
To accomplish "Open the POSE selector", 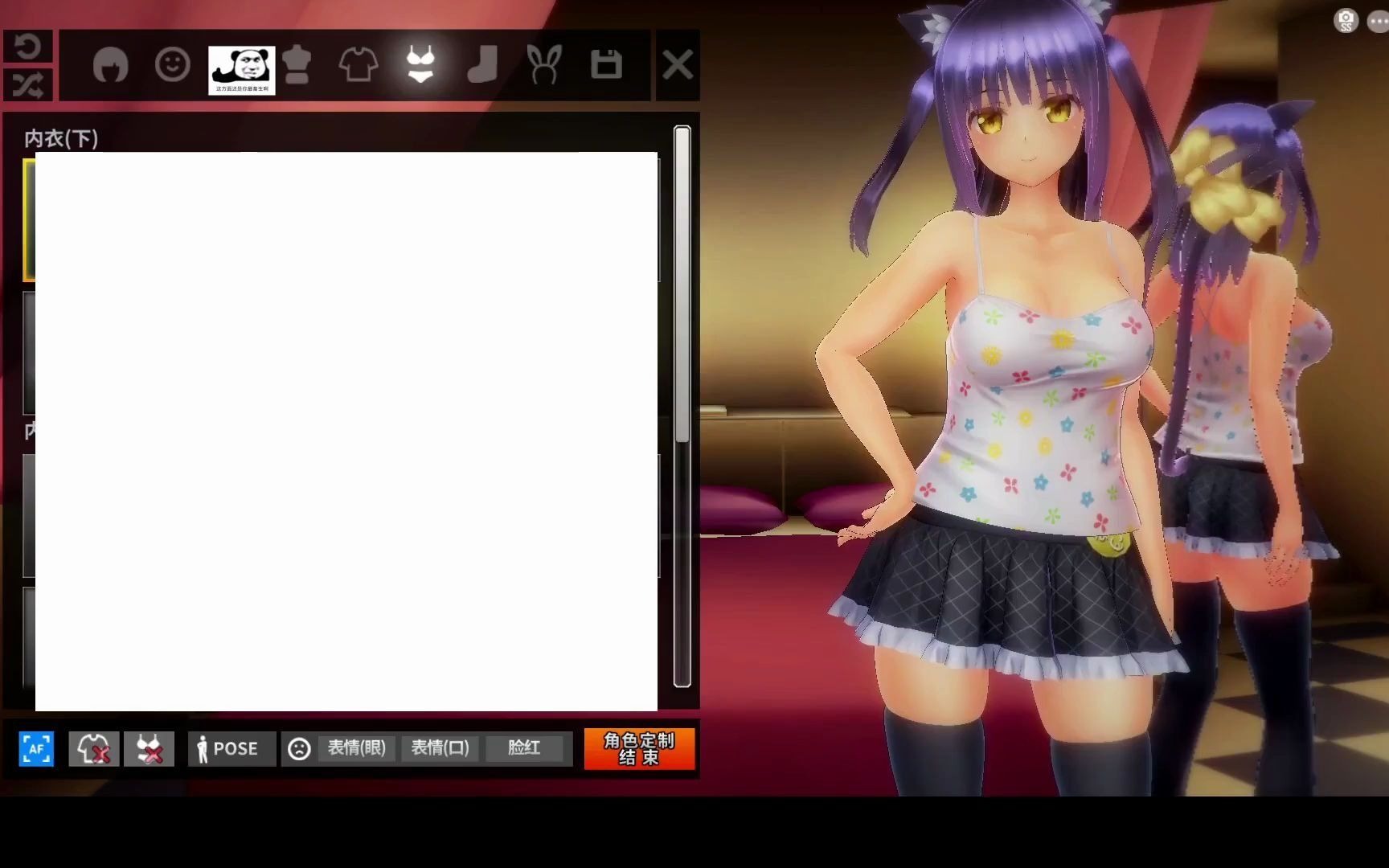I will click(x=231, y=749).
